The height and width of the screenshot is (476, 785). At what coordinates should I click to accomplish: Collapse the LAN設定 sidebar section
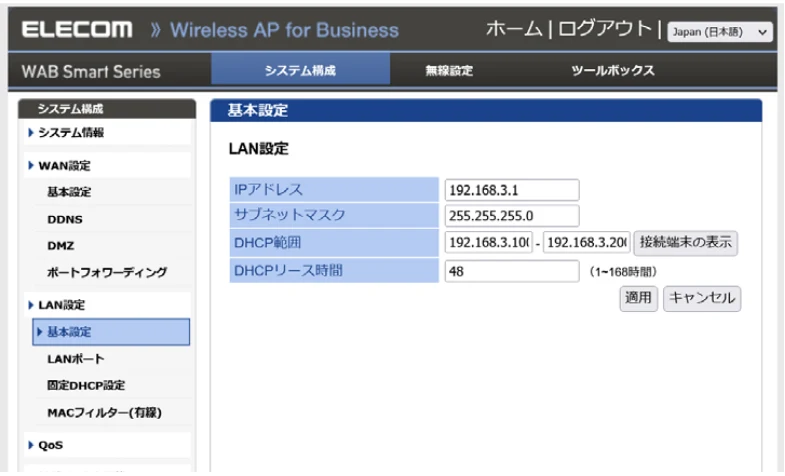click(x=107, y=305)
